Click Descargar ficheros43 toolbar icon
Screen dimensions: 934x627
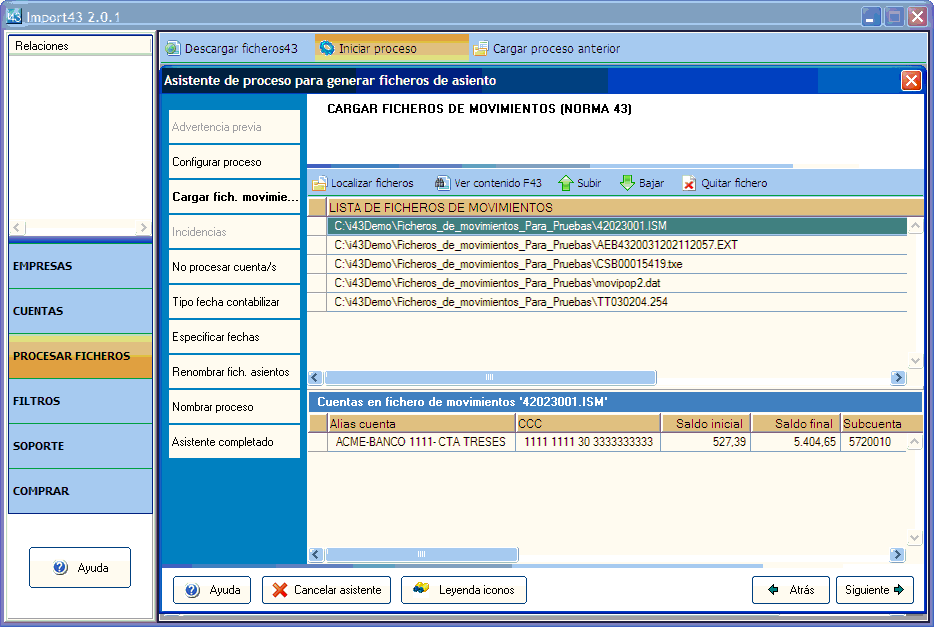coord(173,49)
